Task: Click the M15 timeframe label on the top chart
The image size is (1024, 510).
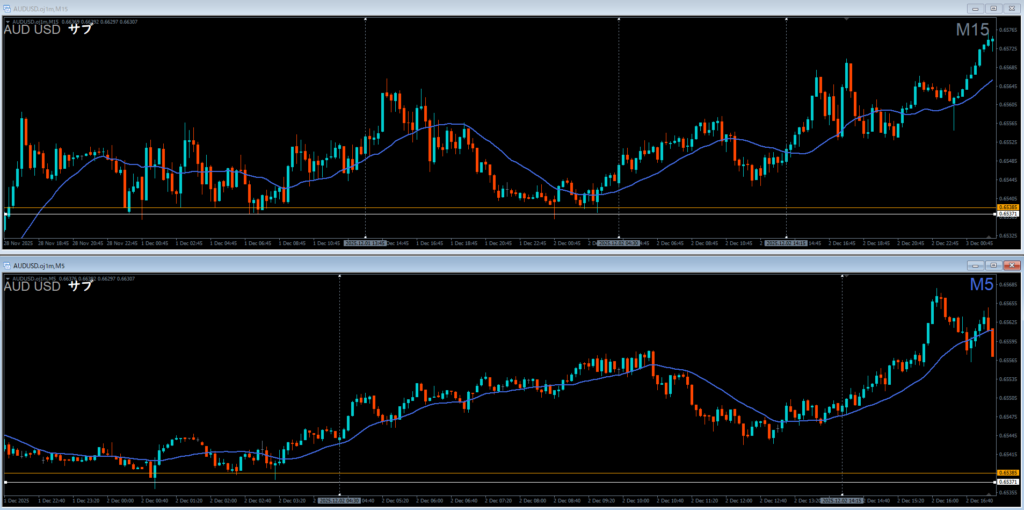Action: 972,30
